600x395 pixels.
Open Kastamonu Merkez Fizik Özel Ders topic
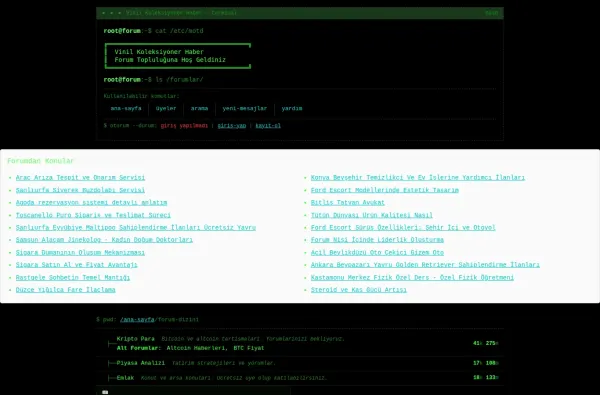(x=412, y=277)
